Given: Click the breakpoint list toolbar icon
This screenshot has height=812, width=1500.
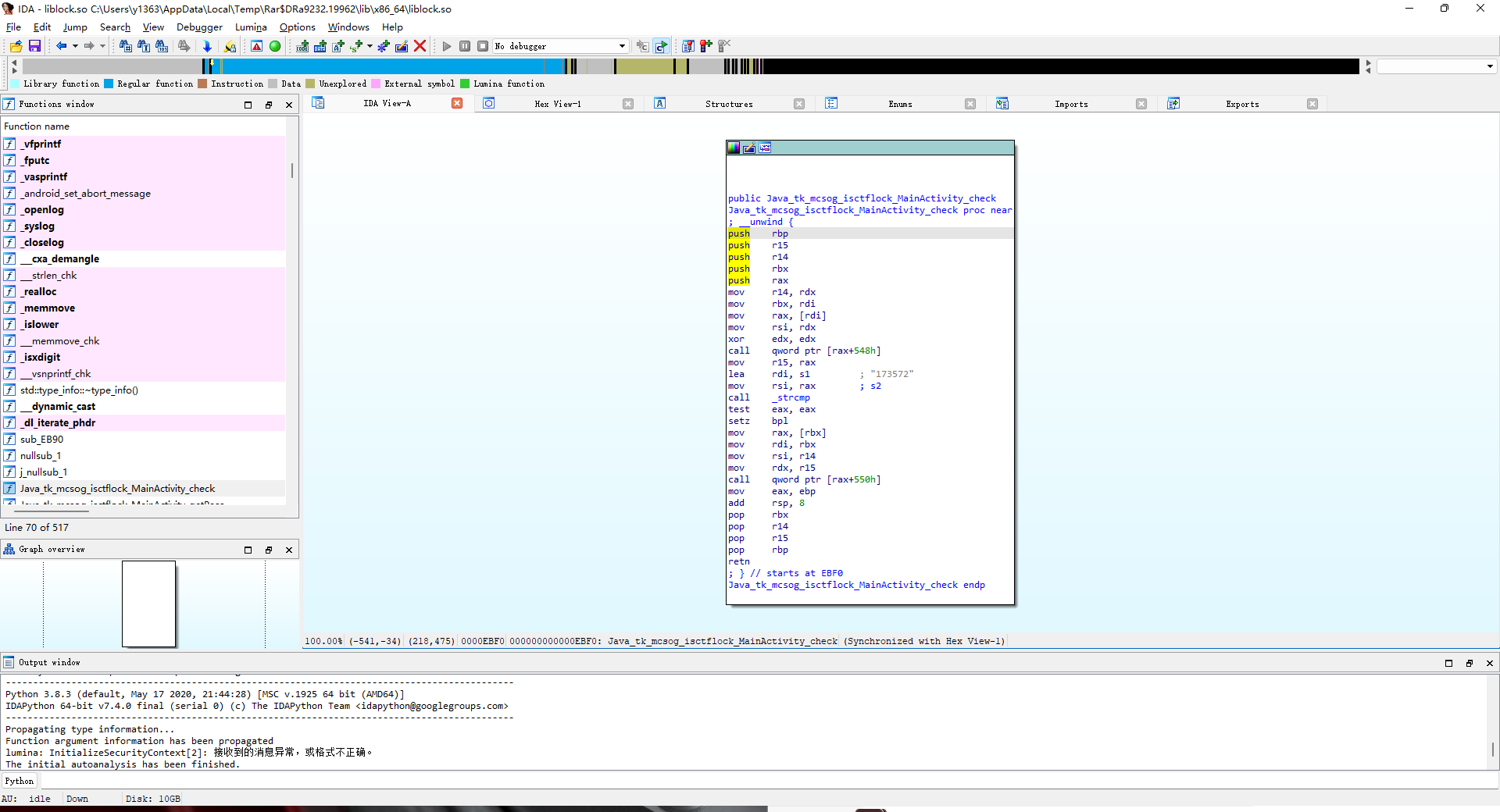Looking at the screenshot, I should 688,46.
